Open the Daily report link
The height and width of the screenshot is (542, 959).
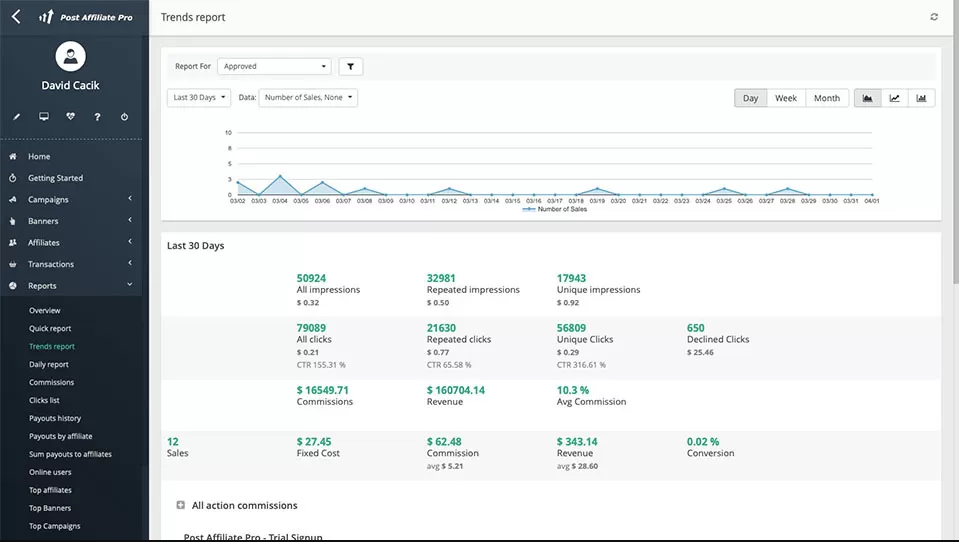[49, 365]
